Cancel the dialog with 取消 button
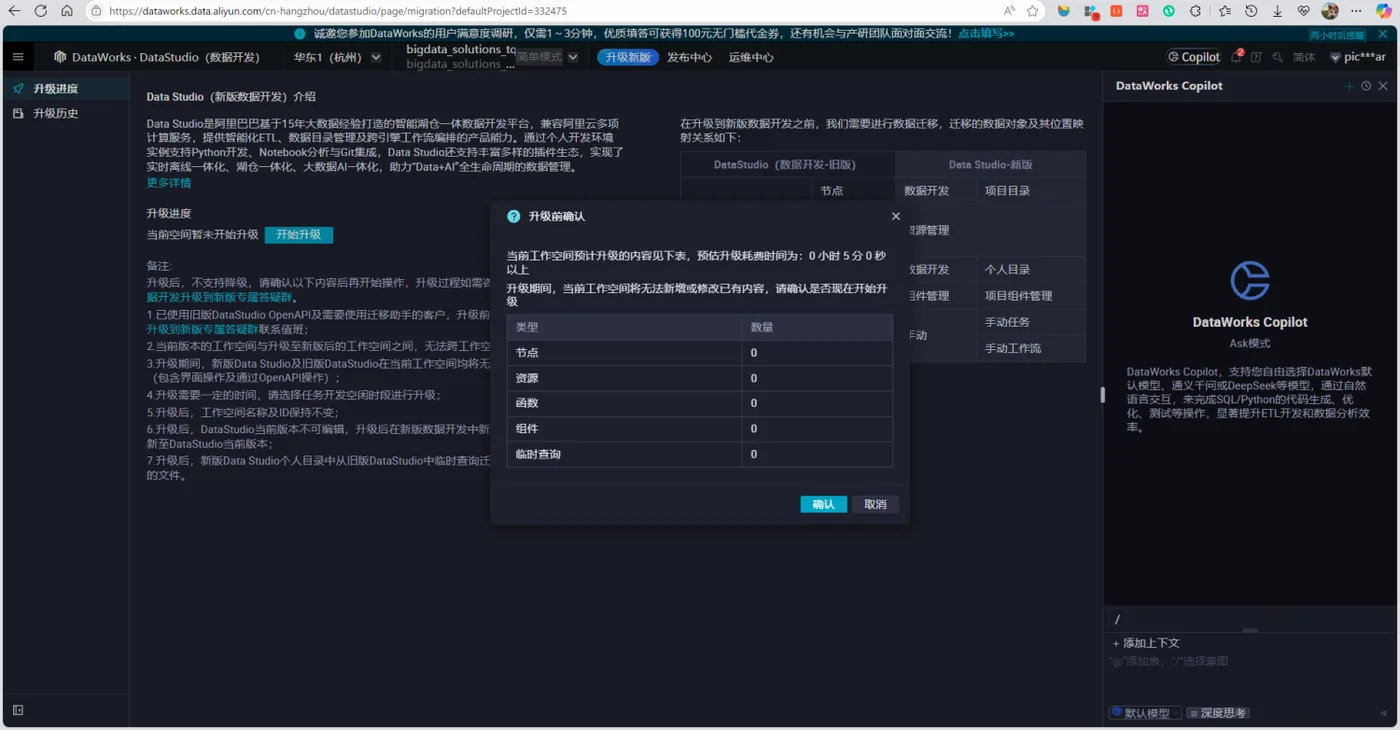Viewport: 1400px width, 730px height. (875, 504)
